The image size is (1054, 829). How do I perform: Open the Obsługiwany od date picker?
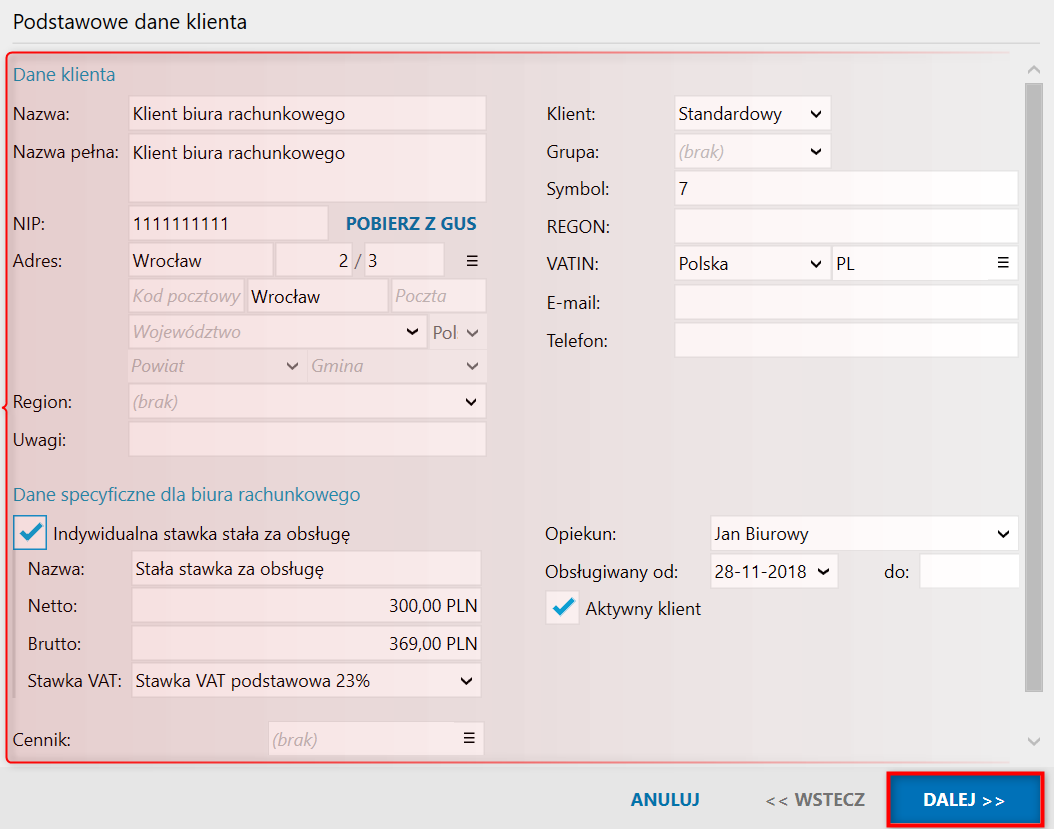click(x=823, y=572)
